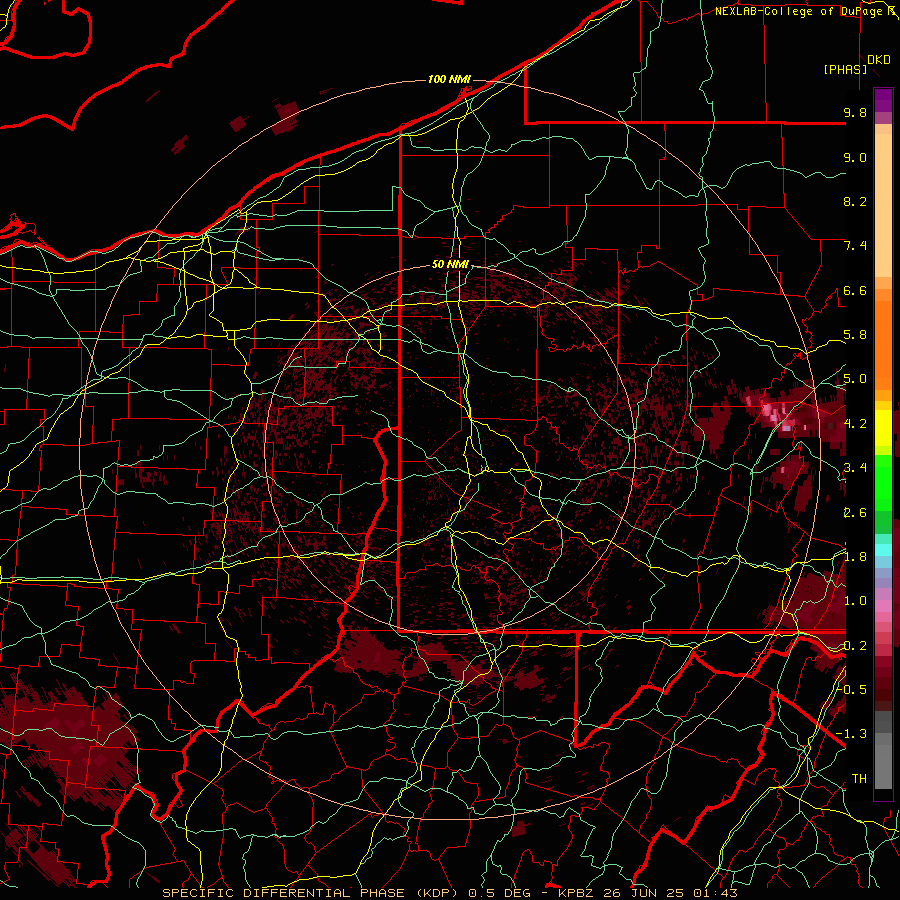Select the 1.8 scale label
This screenshot has height=900, width=900.
tap(855, 557)
